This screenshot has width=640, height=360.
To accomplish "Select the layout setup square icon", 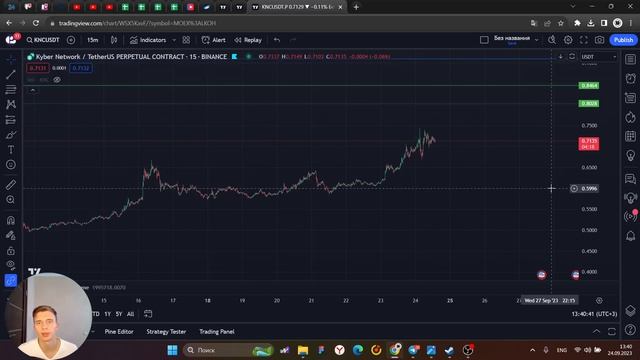I will 484,40.
